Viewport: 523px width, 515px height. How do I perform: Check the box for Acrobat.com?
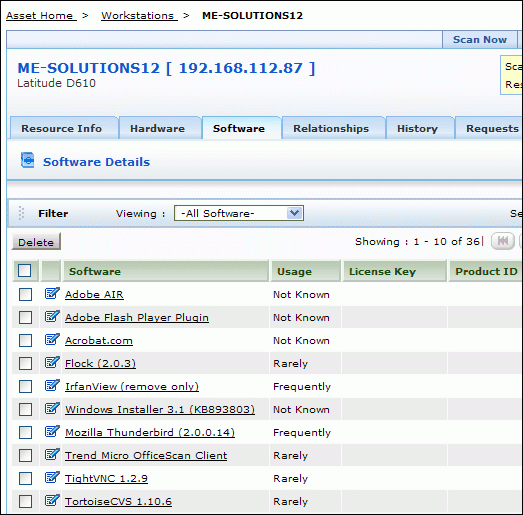click(25, 341)
